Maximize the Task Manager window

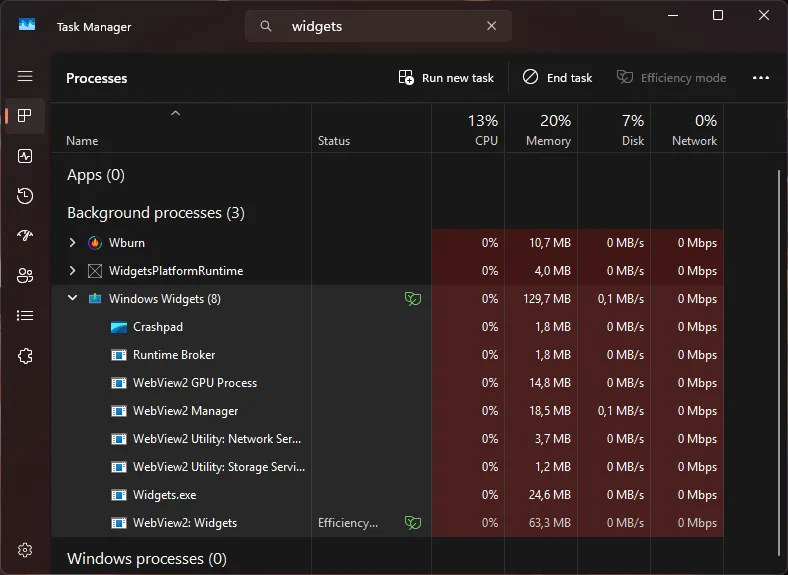click(x=718, y=15)
